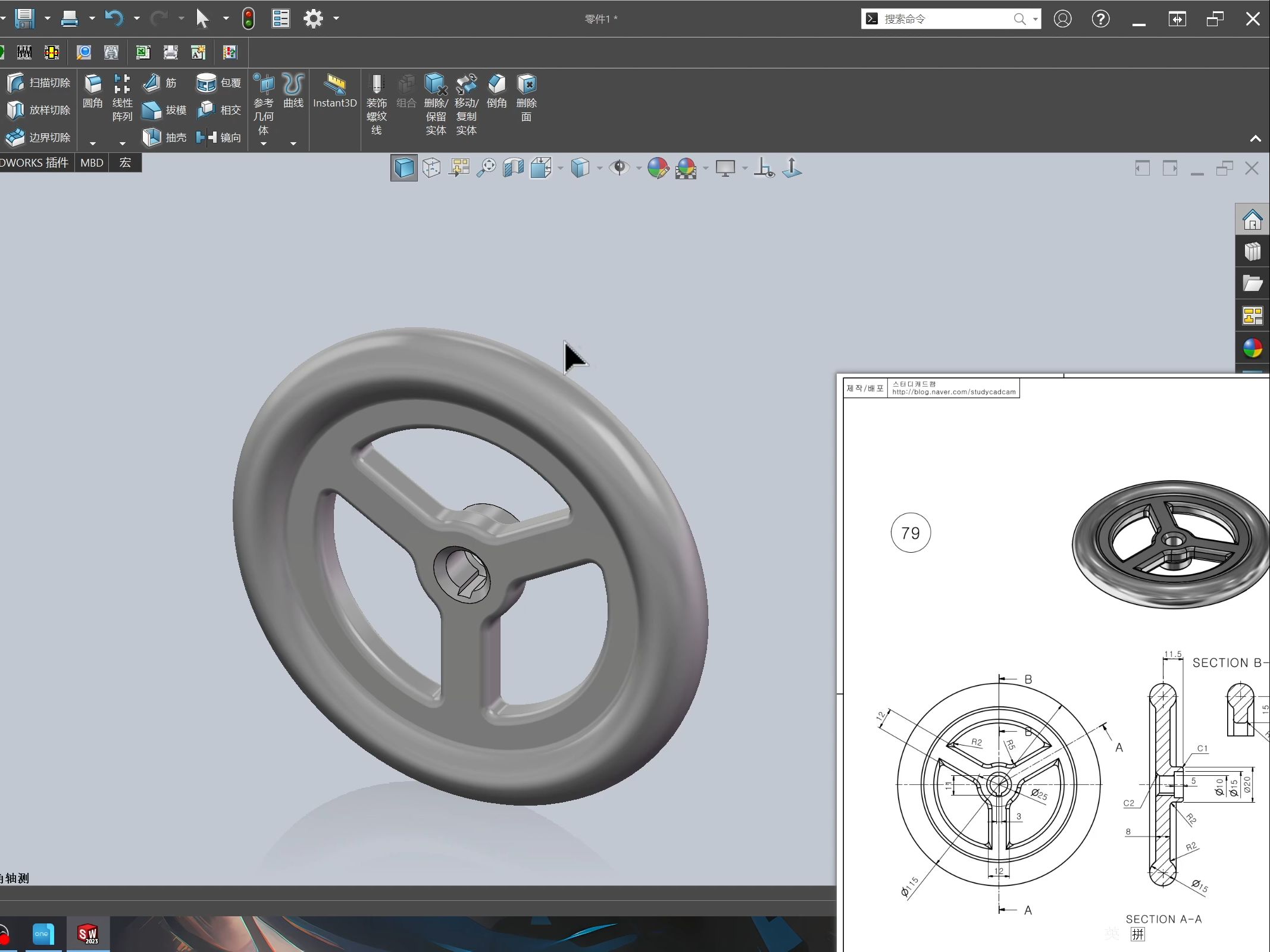Select the Boundary Cut (边界切除) tool

point(38,137)
